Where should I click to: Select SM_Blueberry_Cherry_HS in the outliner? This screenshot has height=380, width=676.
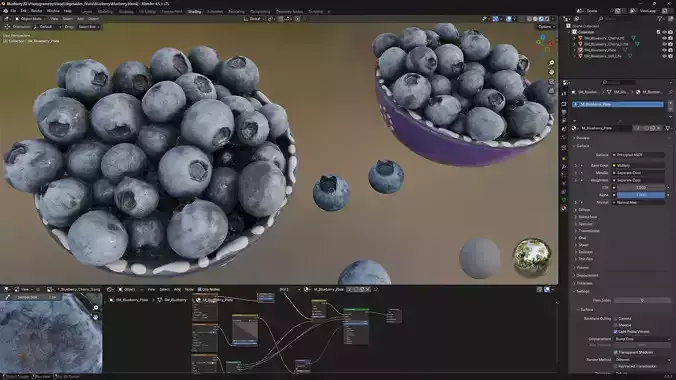[604, 38]
